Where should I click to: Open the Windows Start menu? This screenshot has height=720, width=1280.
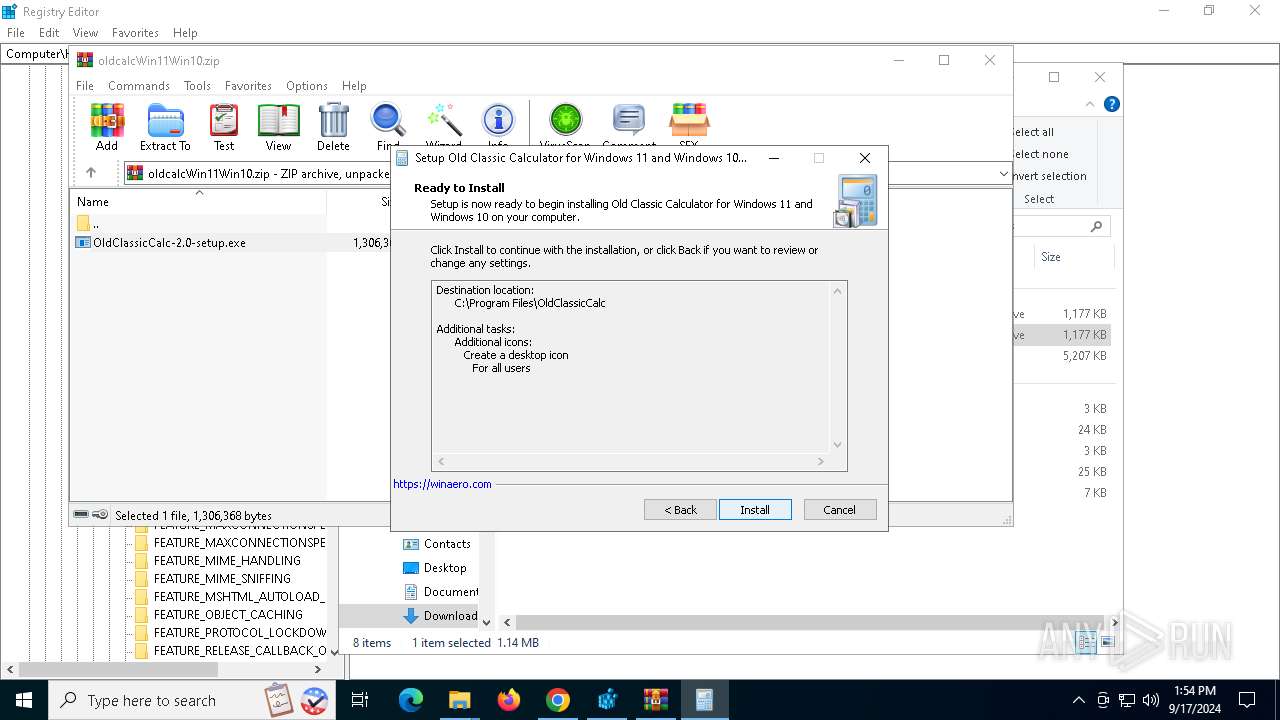pyautogui.click(x=24, y=700)
